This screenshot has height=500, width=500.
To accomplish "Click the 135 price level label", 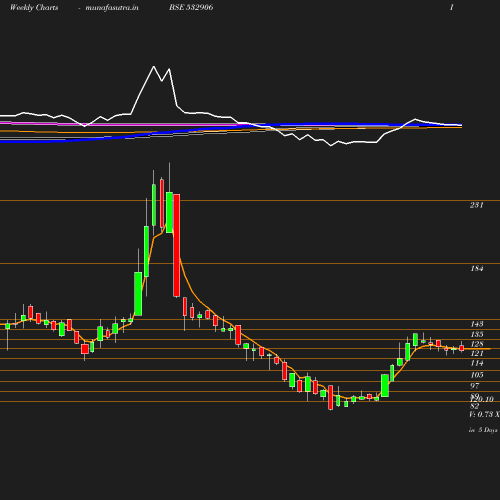I will click(477, 334).
